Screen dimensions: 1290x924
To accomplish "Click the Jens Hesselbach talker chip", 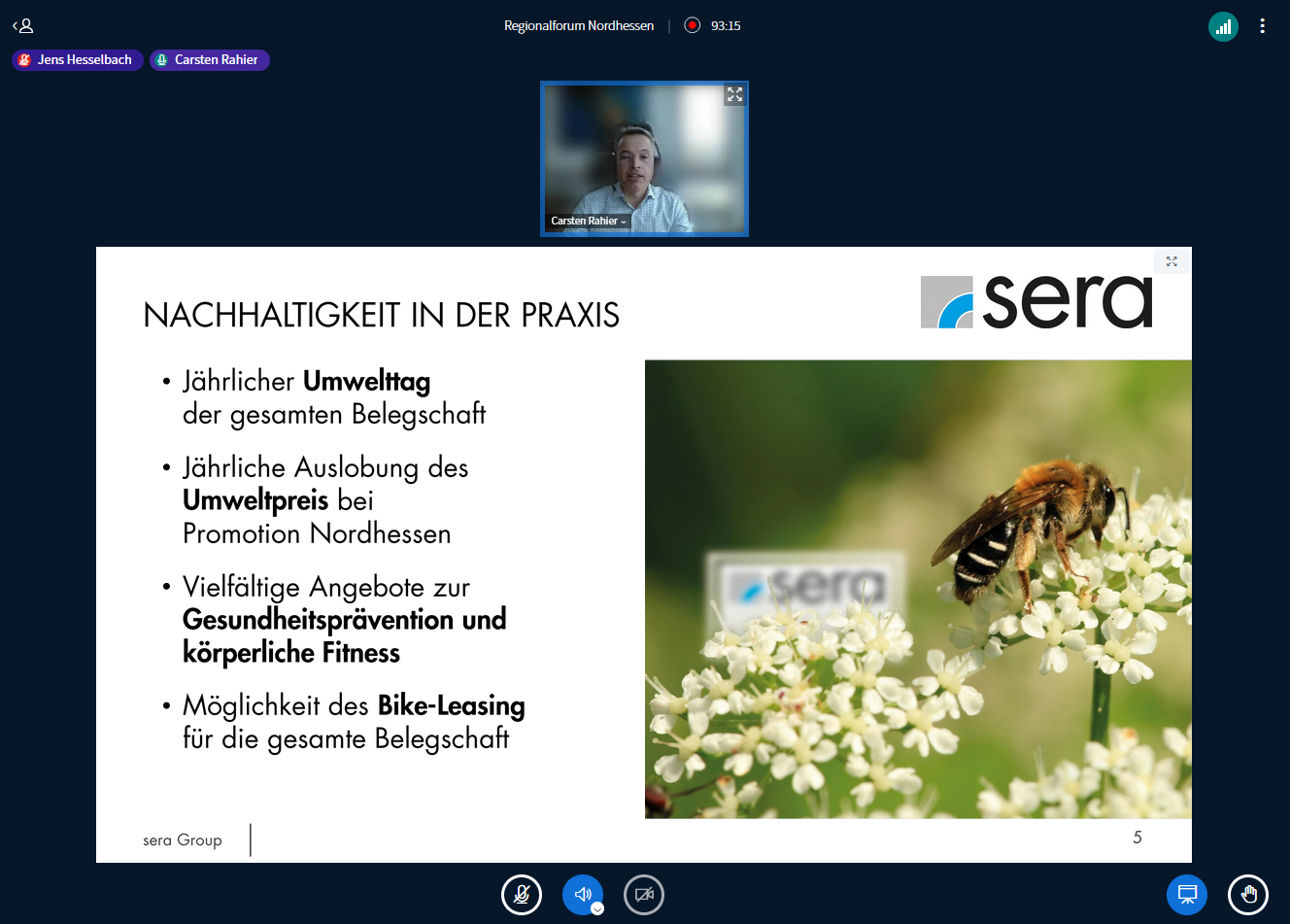I will coord(78,60).
